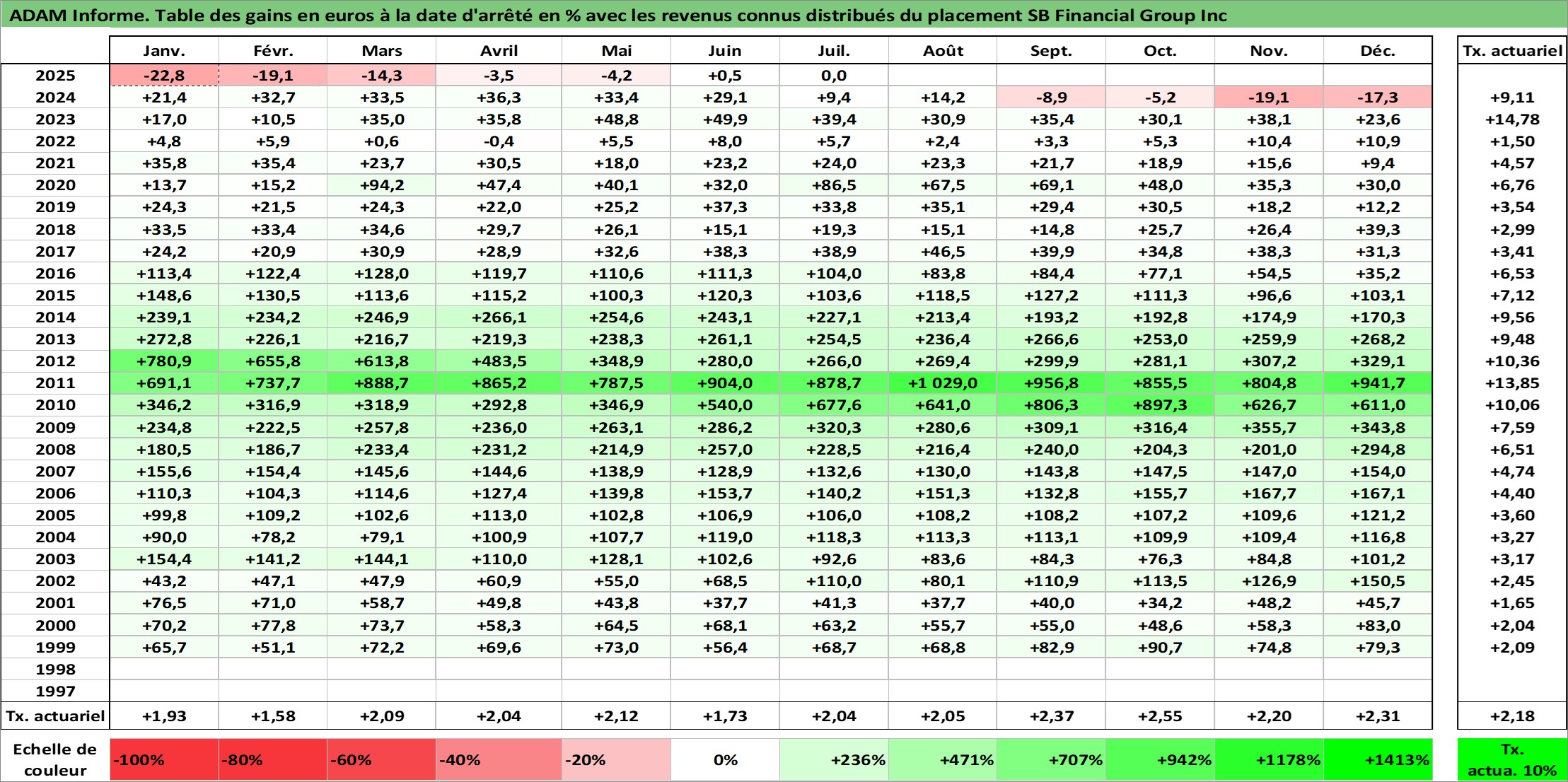Viewport: 1568px width, 782px height.
Task: Select the +1178% bright green swatch
Action: [1269, 759]
